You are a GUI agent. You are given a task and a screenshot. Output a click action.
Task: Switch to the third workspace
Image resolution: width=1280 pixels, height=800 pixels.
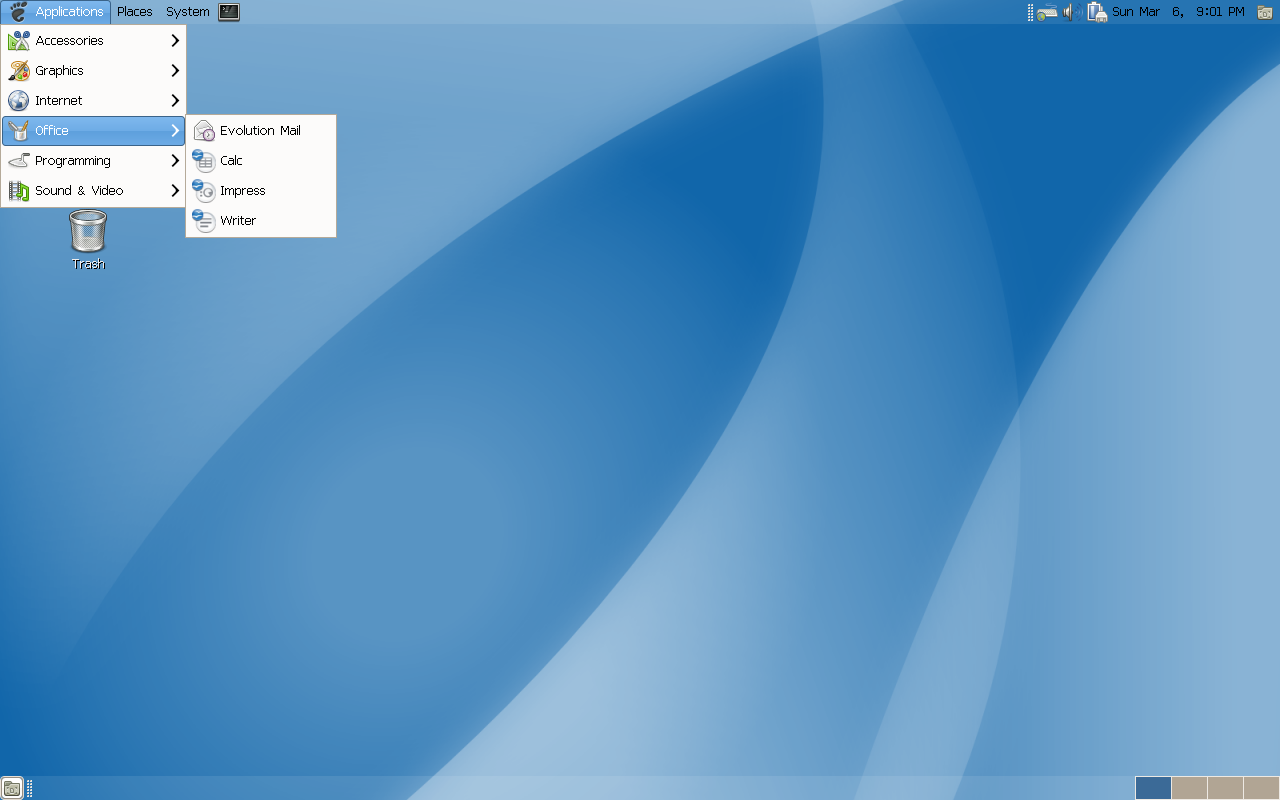(1225, 788)
